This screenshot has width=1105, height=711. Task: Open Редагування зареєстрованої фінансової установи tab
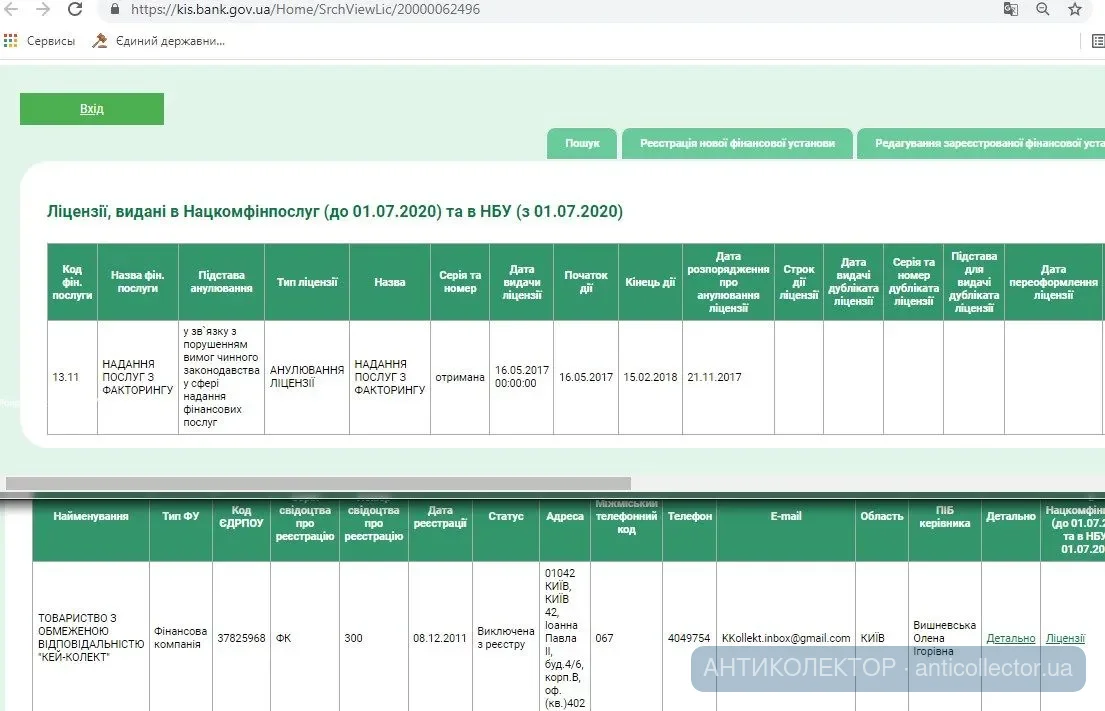click(x=985, y=143)
